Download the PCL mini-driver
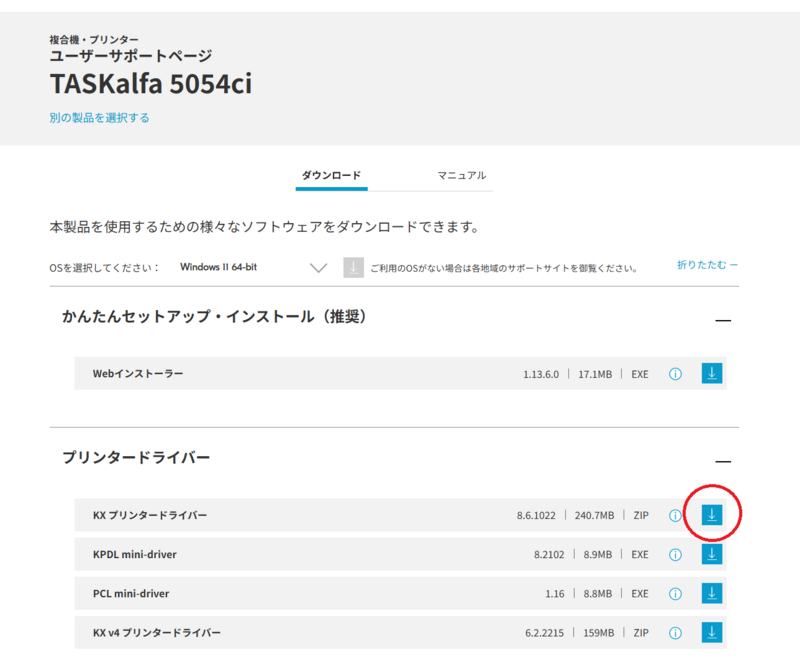Image resolution: width=800 pixels, height=670 pixels. [x=711, y=593]
